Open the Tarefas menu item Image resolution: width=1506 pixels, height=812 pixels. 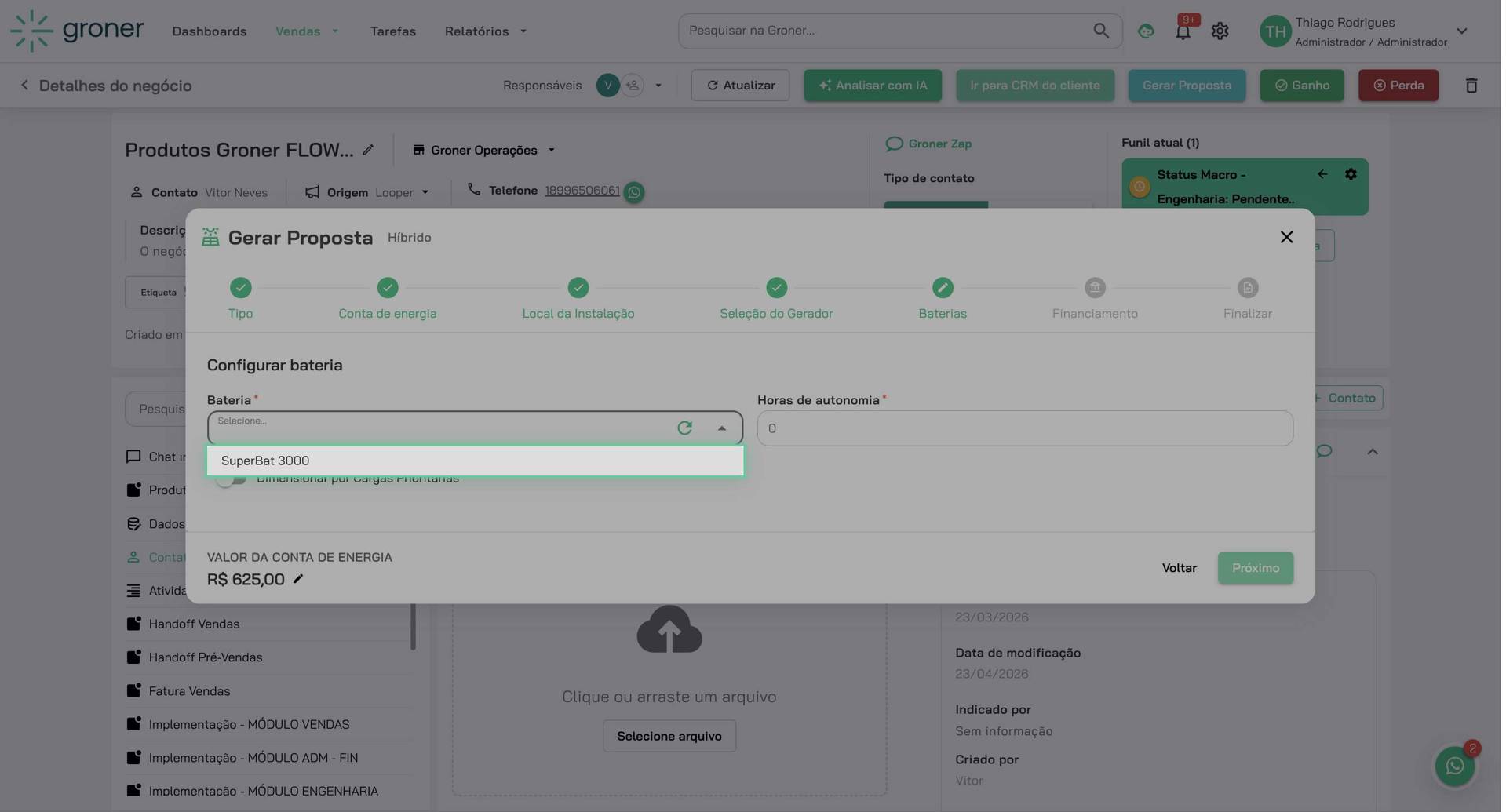coord(392,31)
